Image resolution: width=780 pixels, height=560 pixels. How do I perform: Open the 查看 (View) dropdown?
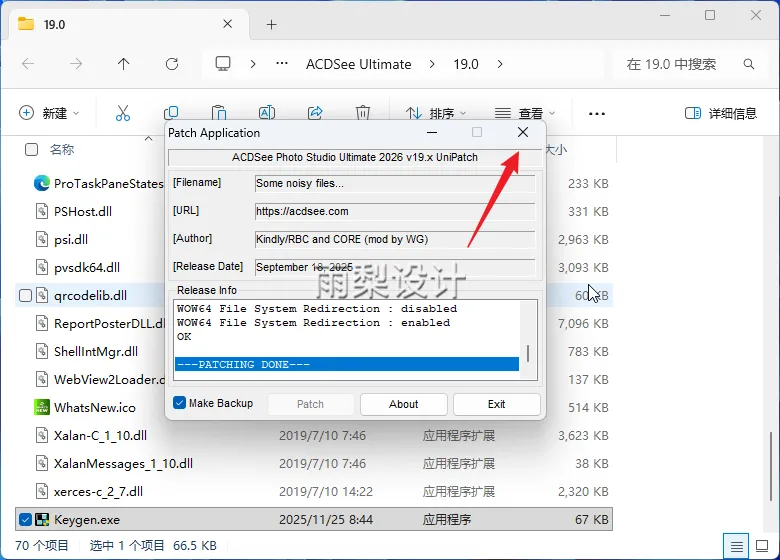click(x=525, y=113)
